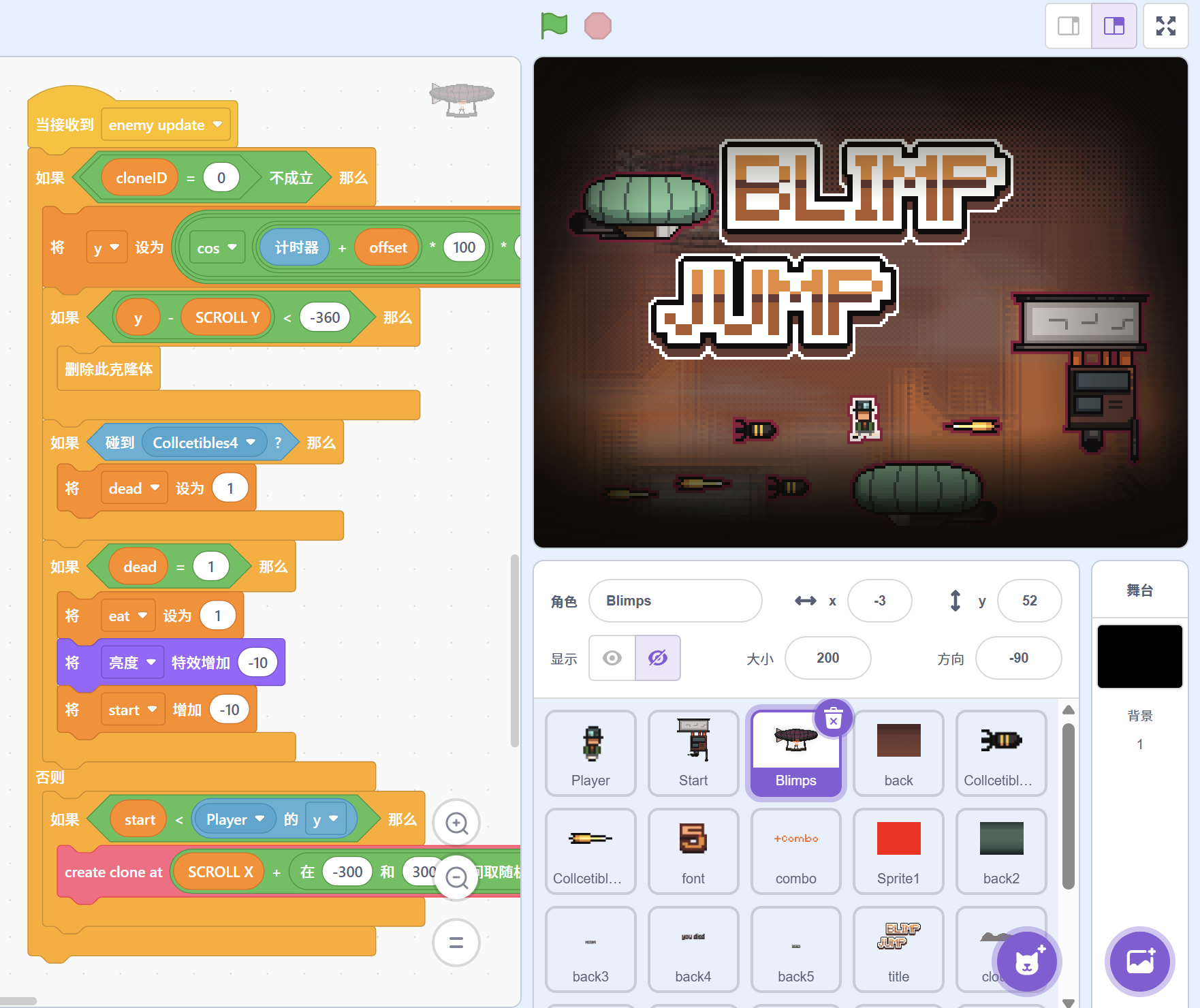Enter full screen stage mode
This screenshot has height=1008, width=1200.
click(1166, 26)
